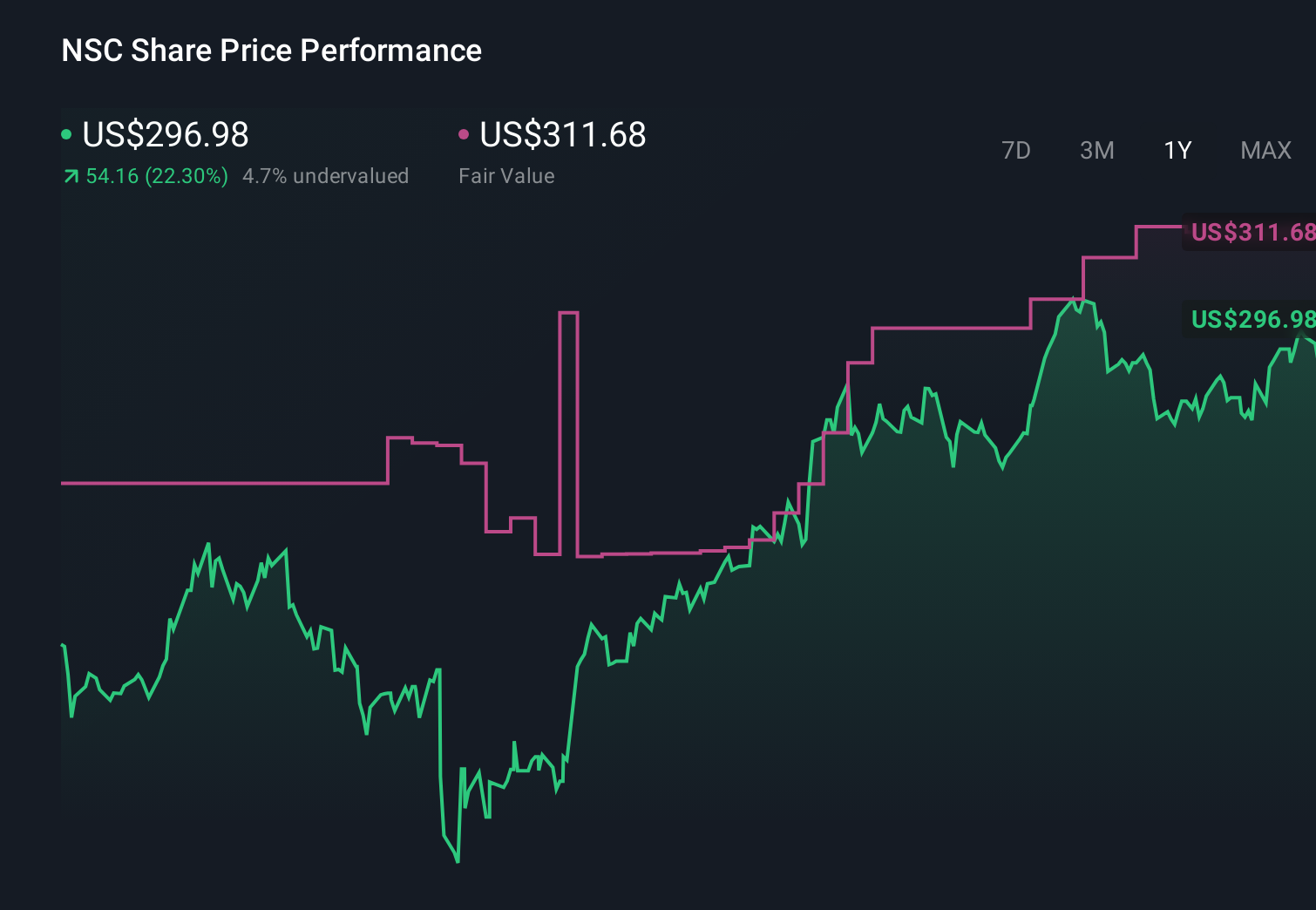Screen dimensions: 1316x910
Task: Switch to the 7D time range
Action: pos(1016,150)
